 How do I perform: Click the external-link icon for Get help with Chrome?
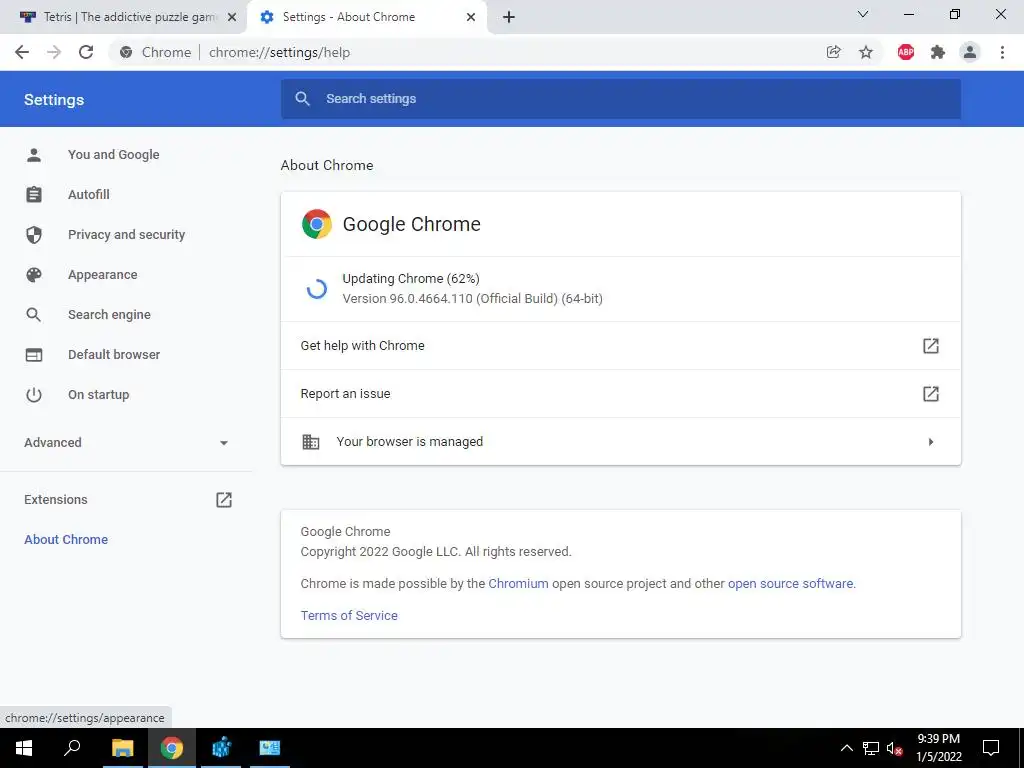[x=931, y=345]
